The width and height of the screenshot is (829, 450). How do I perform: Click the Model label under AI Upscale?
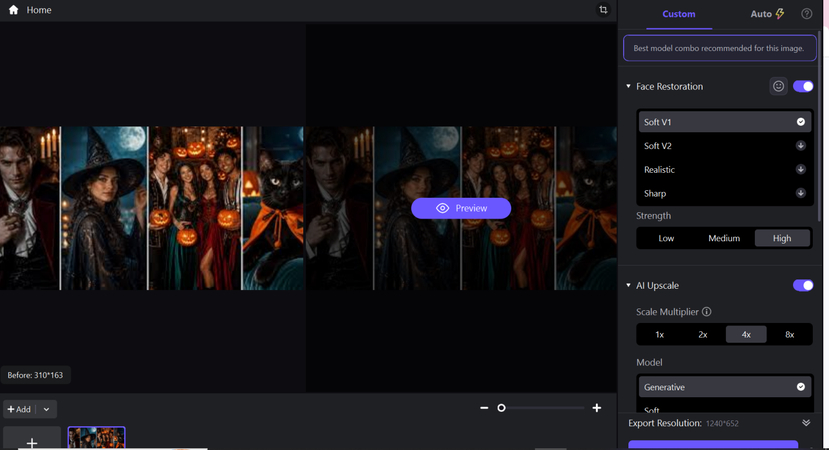point(649,362)
